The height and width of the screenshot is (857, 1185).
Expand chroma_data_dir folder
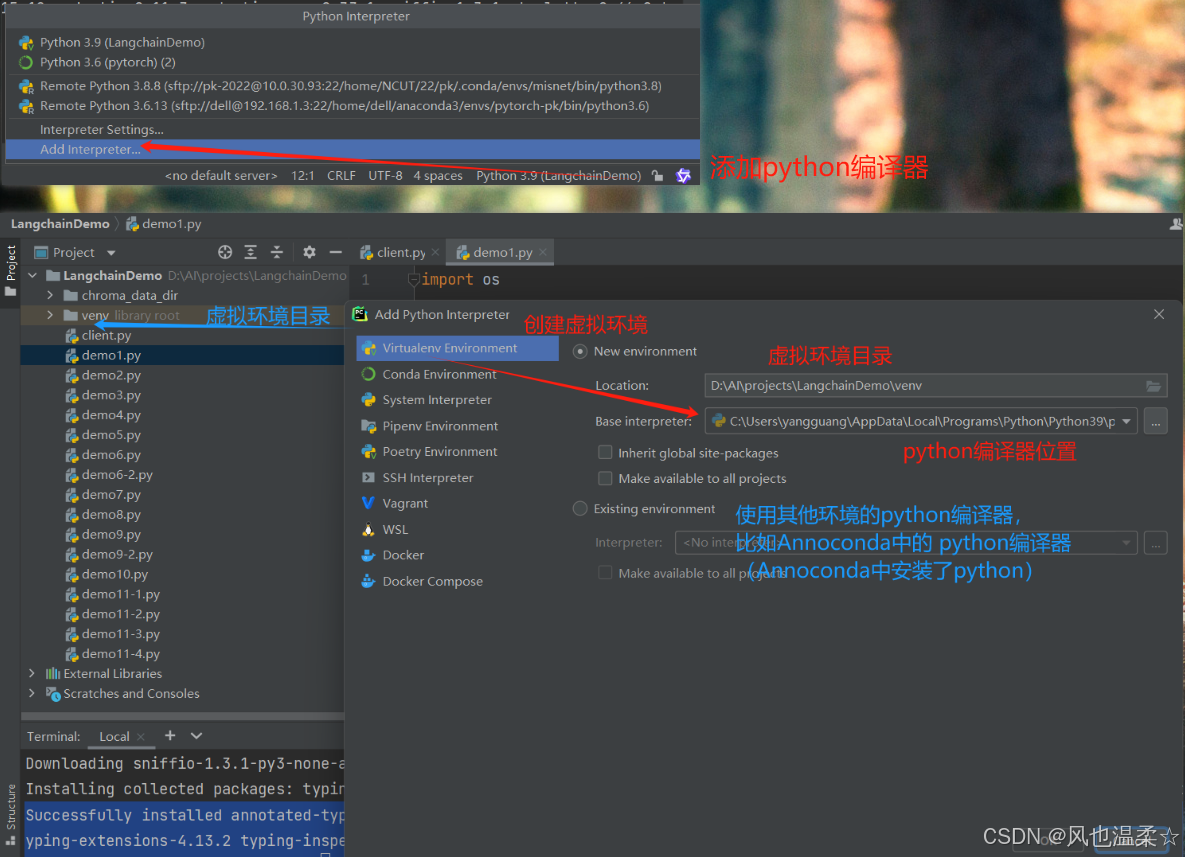point(50,295)
